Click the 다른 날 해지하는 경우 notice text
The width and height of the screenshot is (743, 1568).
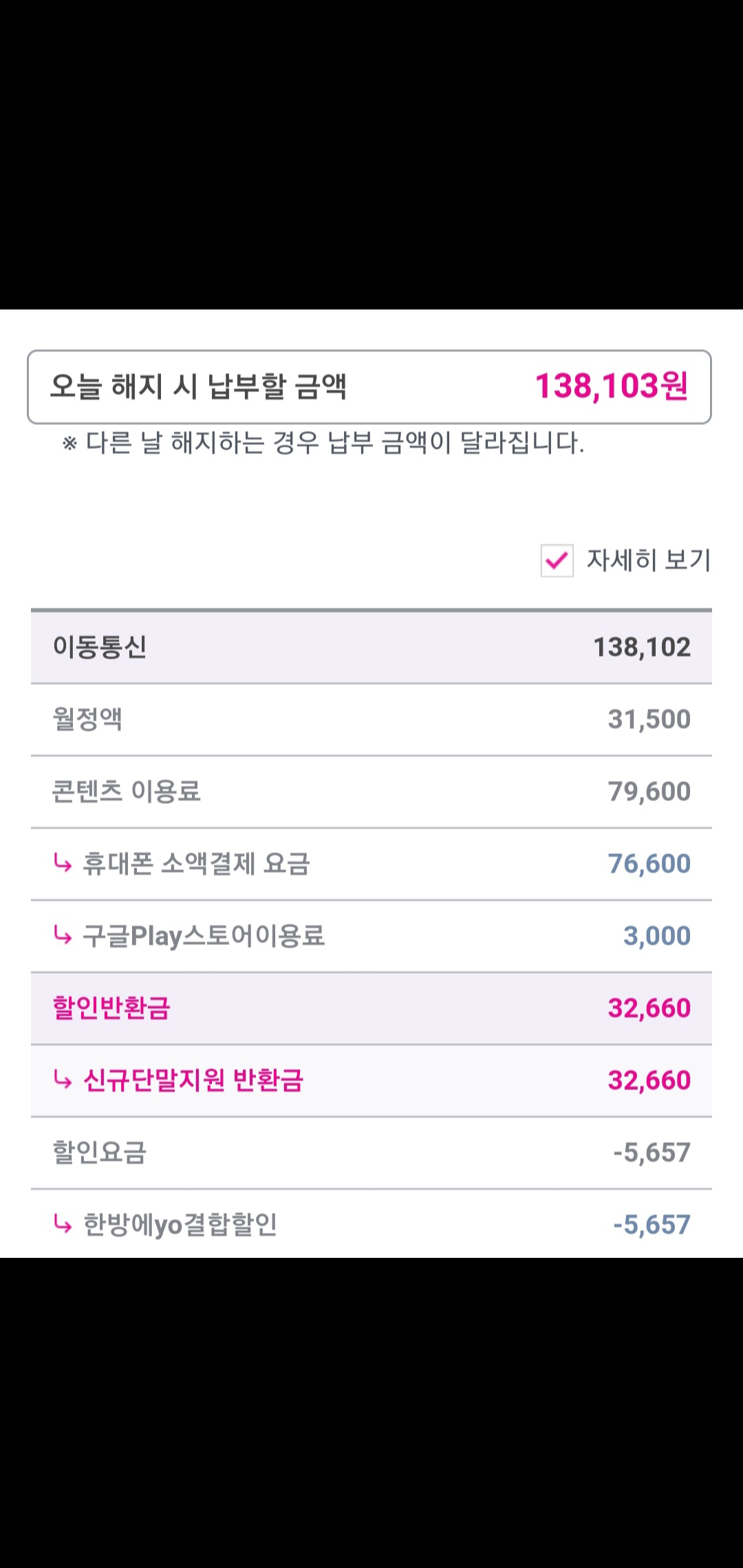pos(323,443)
